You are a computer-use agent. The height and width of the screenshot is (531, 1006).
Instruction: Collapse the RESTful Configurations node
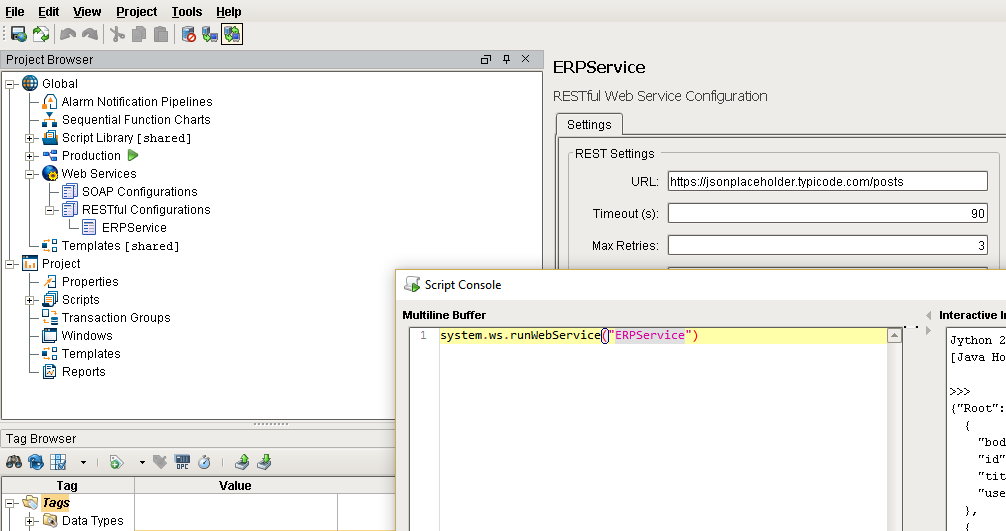coord(49,210)
